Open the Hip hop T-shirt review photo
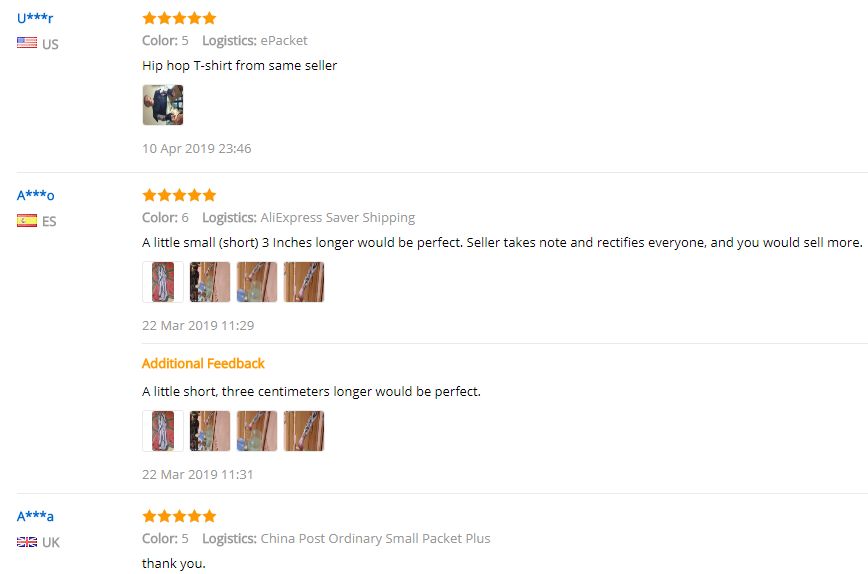 click(163, 105)
